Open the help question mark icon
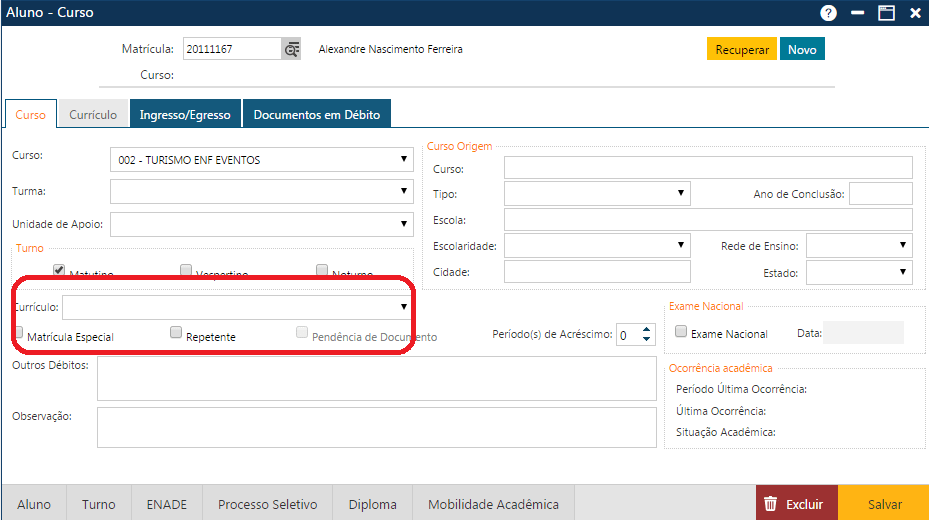This screenshot has width=929, height=520. [828, 13]
